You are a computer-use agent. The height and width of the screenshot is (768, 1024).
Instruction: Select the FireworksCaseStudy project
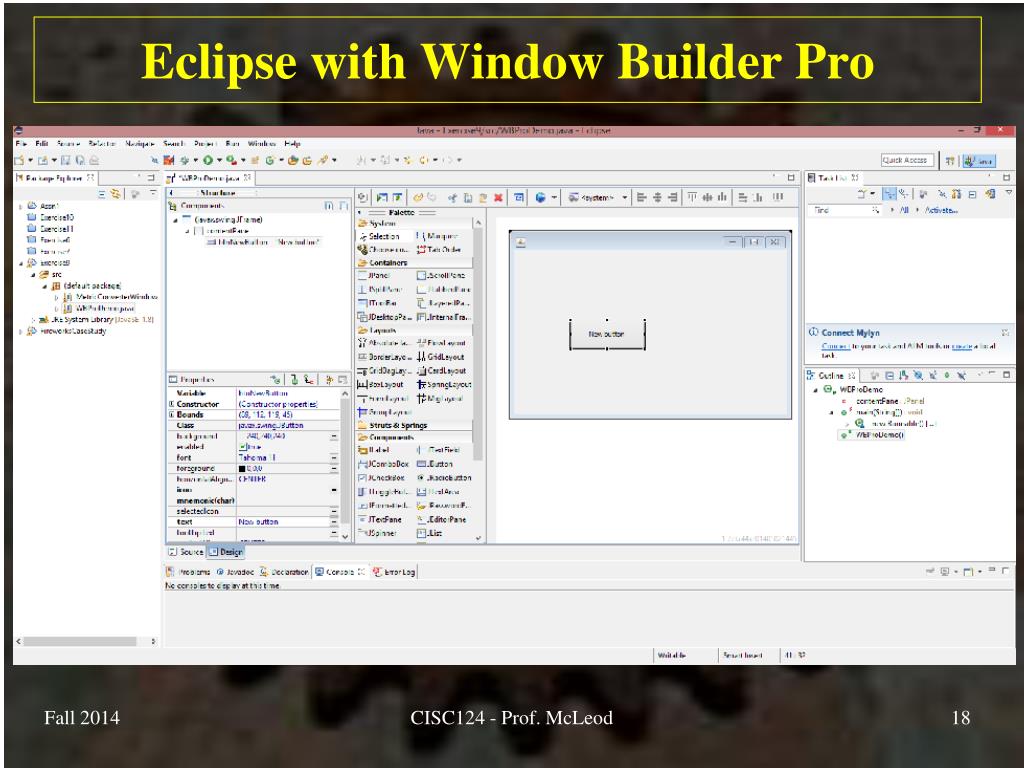click(67, 331)
